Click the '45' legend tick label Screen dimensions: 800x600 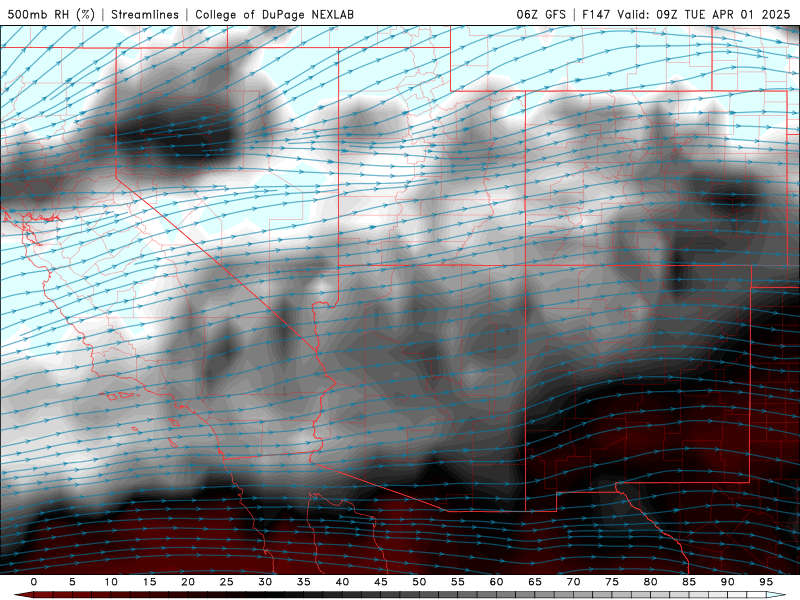tap(381, 582)
